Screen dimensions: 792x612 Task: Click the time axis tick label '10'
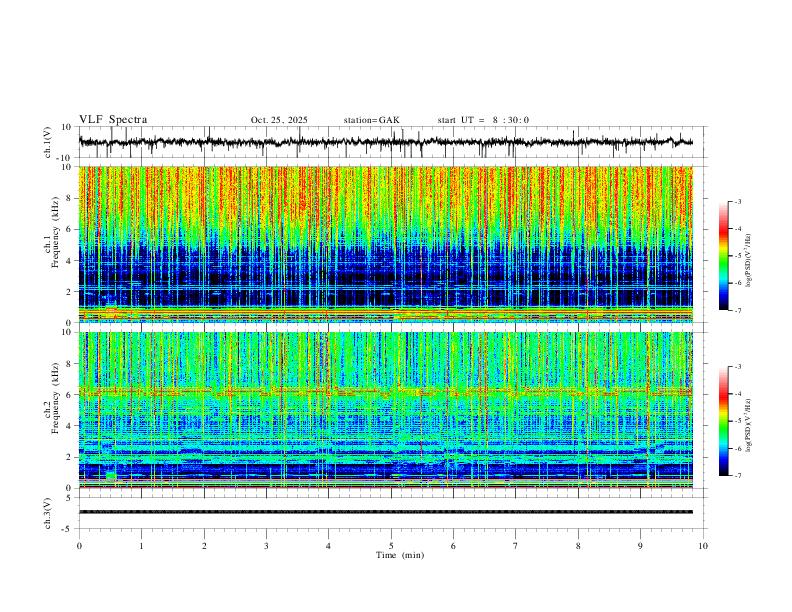pyautogui.click(x=703, y=546)
